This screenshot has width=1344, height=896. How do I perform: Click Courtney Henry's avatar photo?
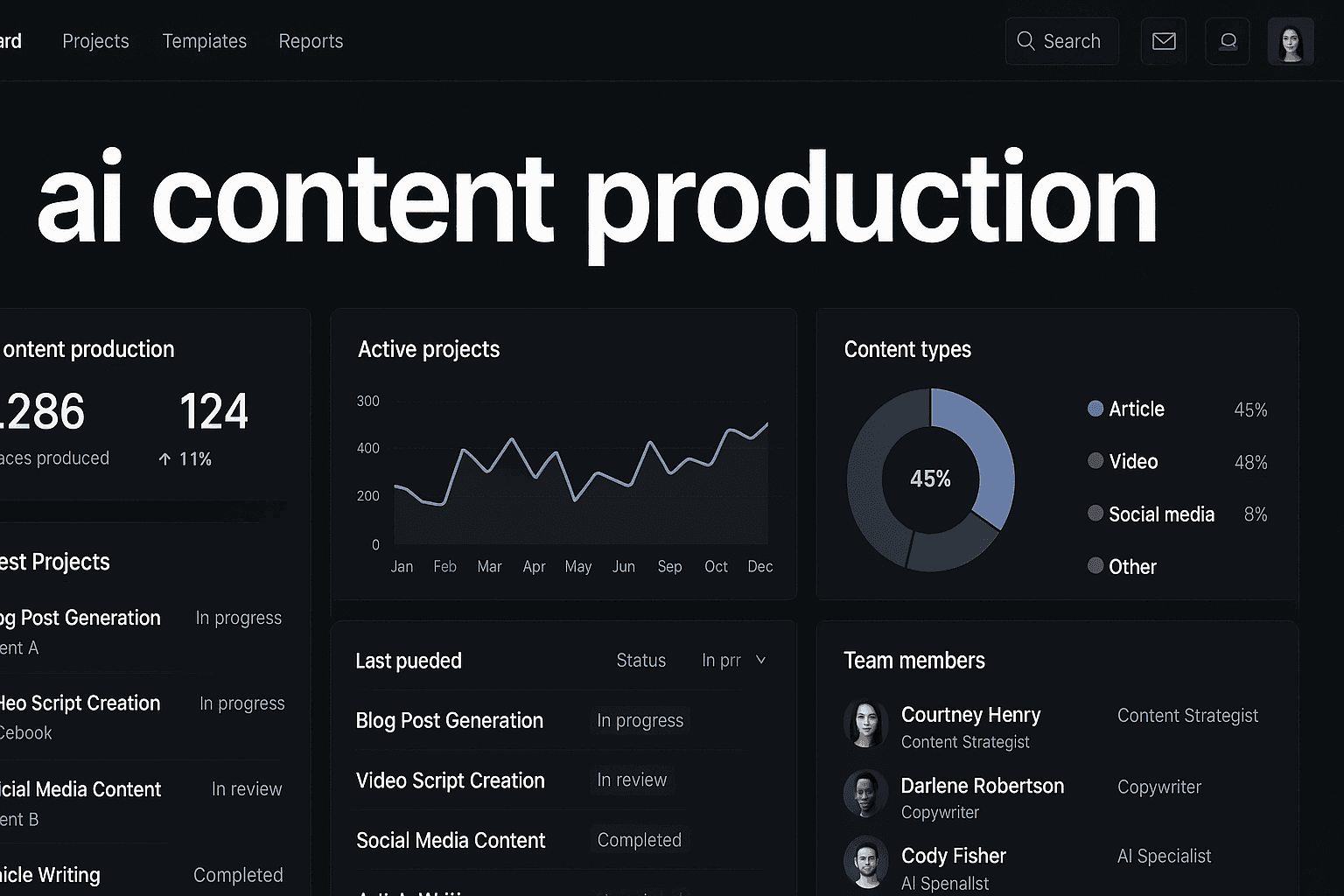point(865,724)
